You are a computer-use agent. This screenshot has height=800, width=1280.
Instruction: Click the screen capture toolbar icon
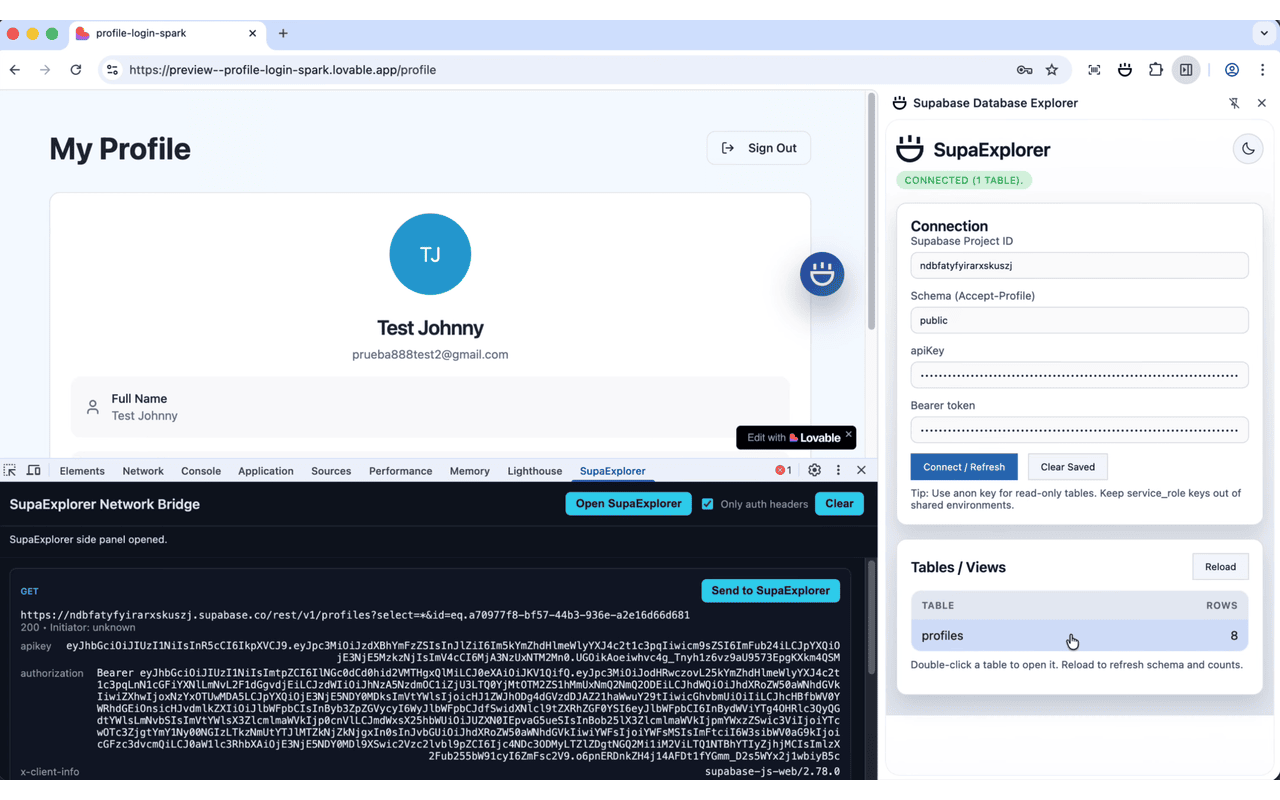(1094, 70)
